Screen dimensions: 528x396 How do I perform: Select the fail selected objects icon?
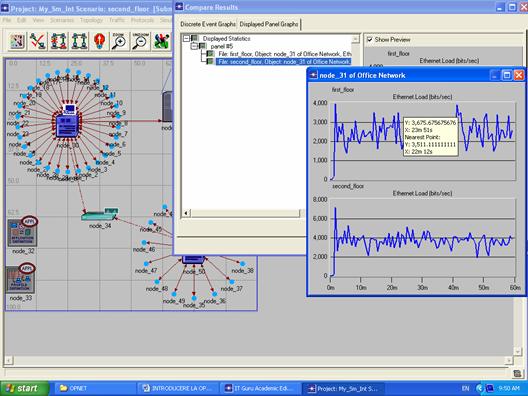pos(59,41)
